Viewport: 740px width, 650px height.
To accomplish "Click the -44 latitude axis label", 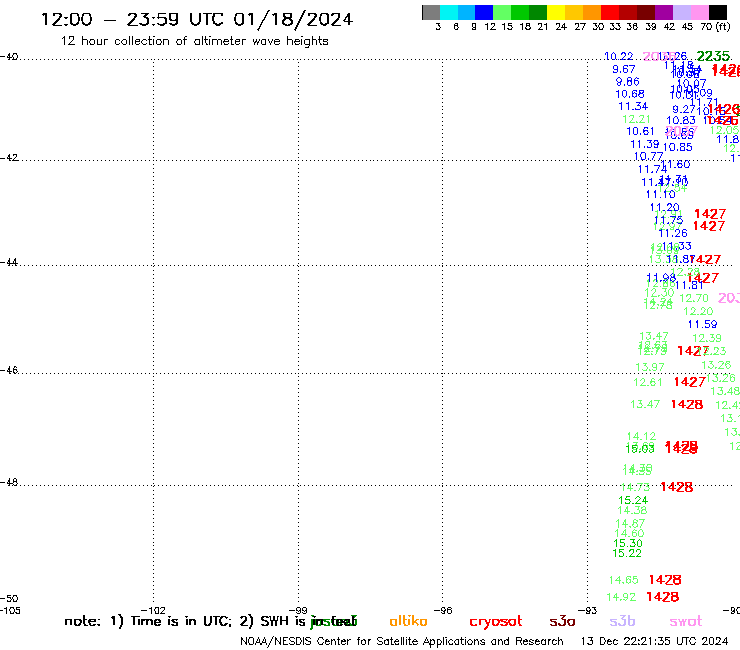I will [9, 262].
